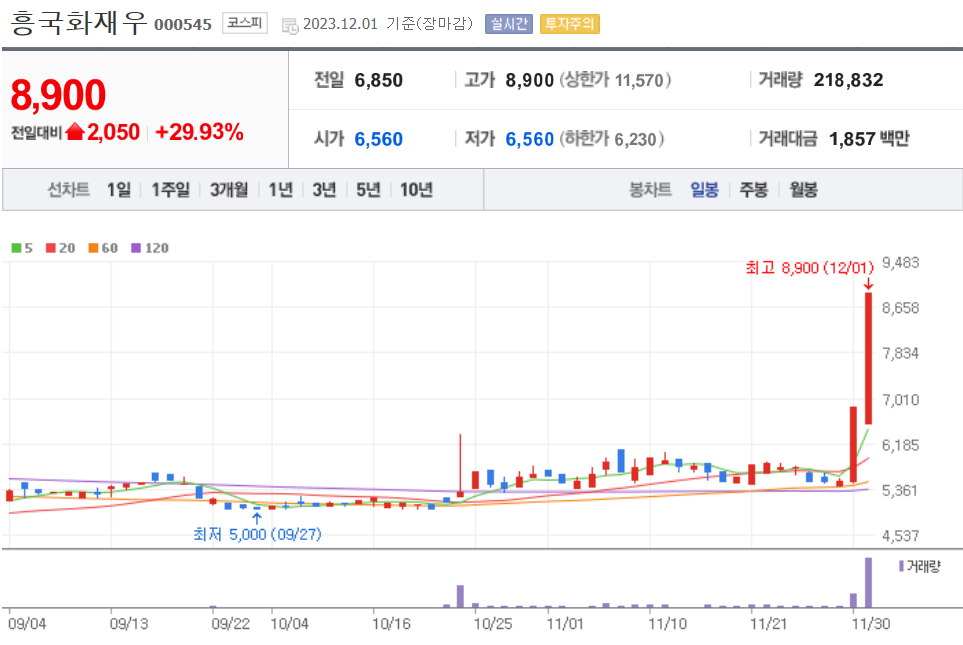The height and width of the screenshot is (645, 963).
Task: Select the 10년 line chart period
Action: [x=416, y=190]
